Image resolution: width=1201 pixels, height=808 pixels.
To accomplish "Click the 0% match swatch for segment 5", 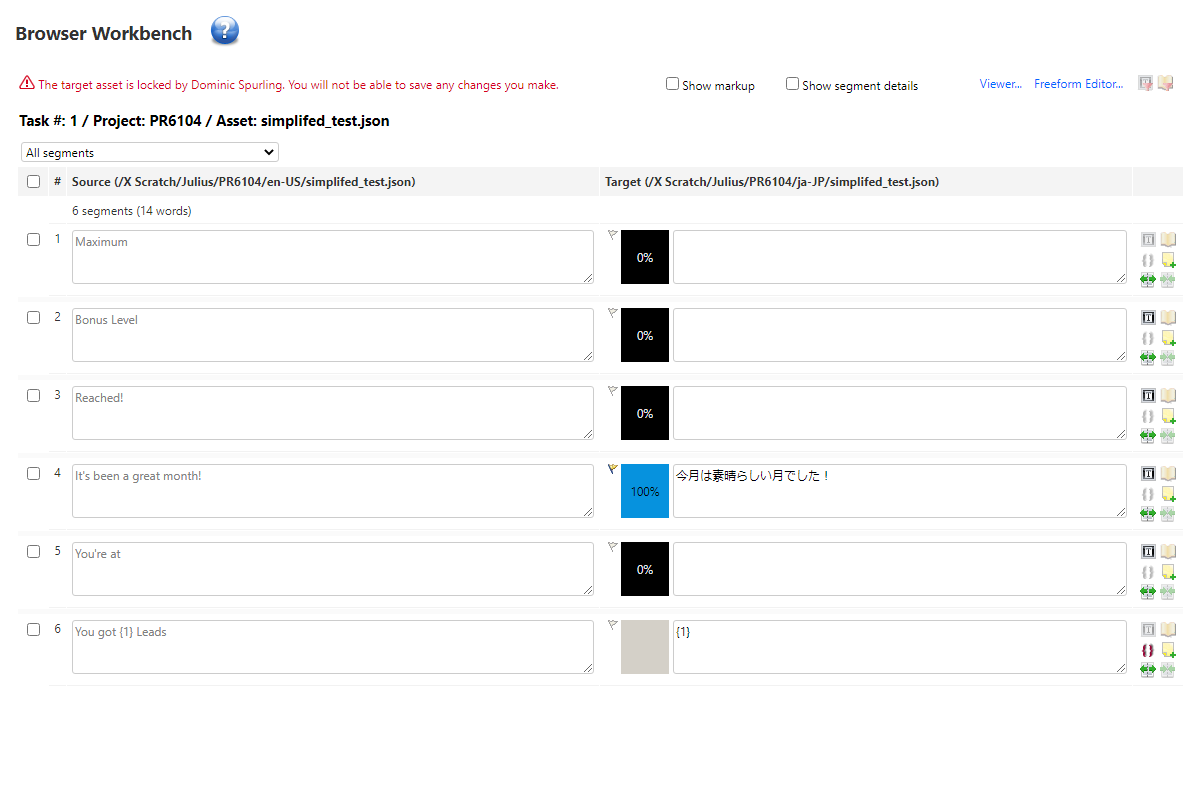I will [645, 569].
